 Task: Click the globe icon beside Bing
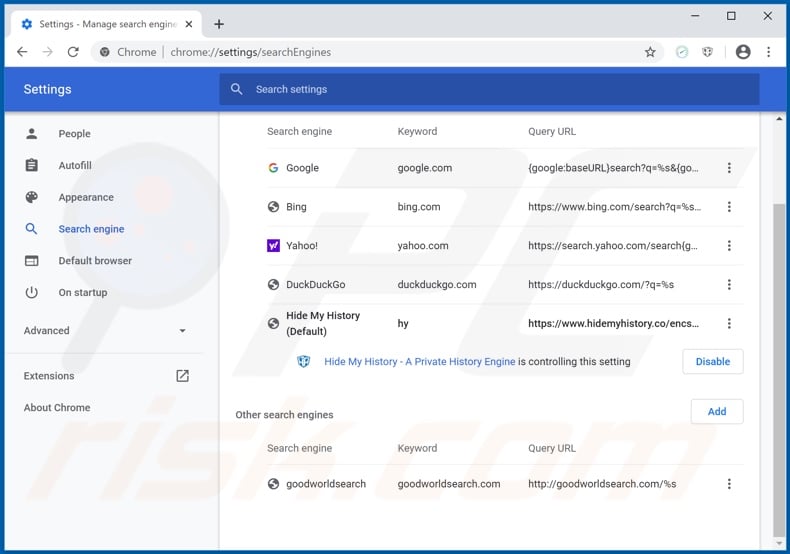click(273, 206)
